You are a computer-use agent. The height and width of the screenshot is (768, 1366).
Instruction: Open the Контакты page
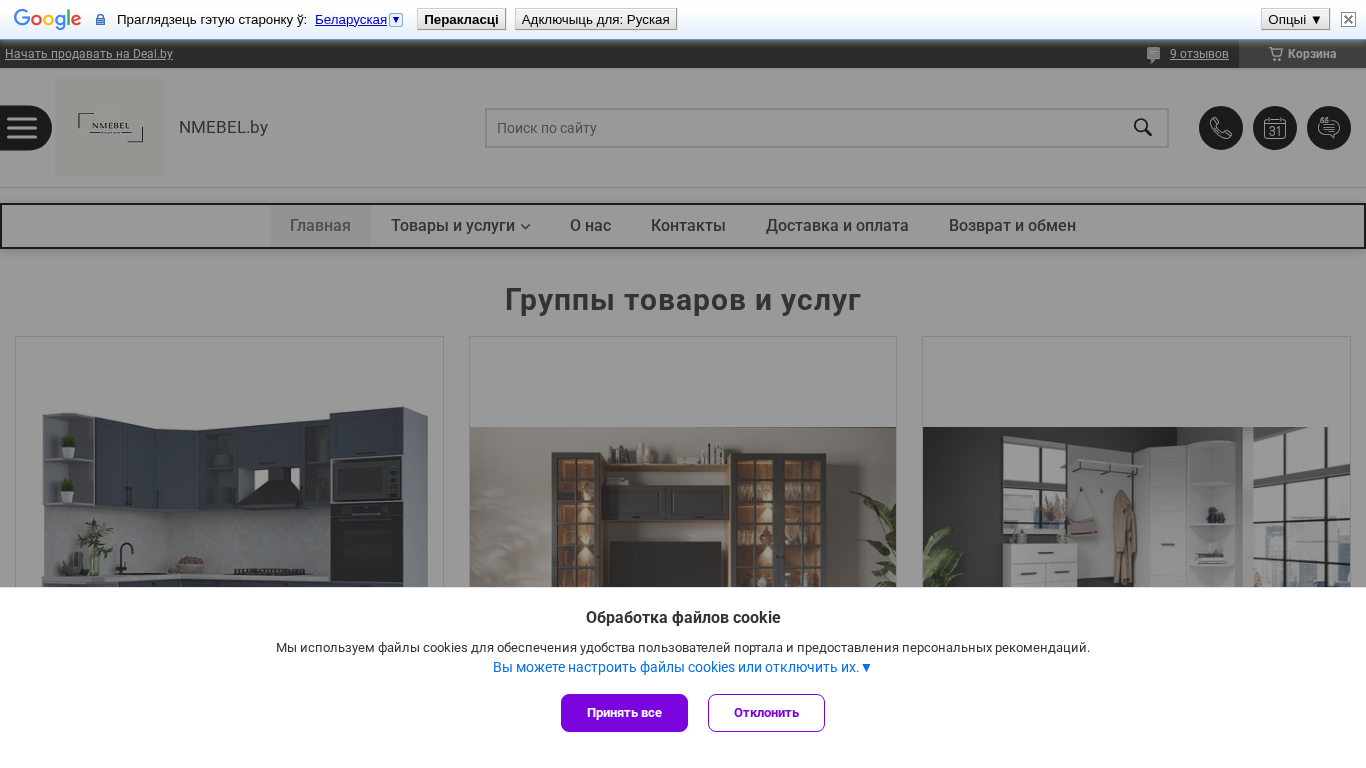[688, 226]
